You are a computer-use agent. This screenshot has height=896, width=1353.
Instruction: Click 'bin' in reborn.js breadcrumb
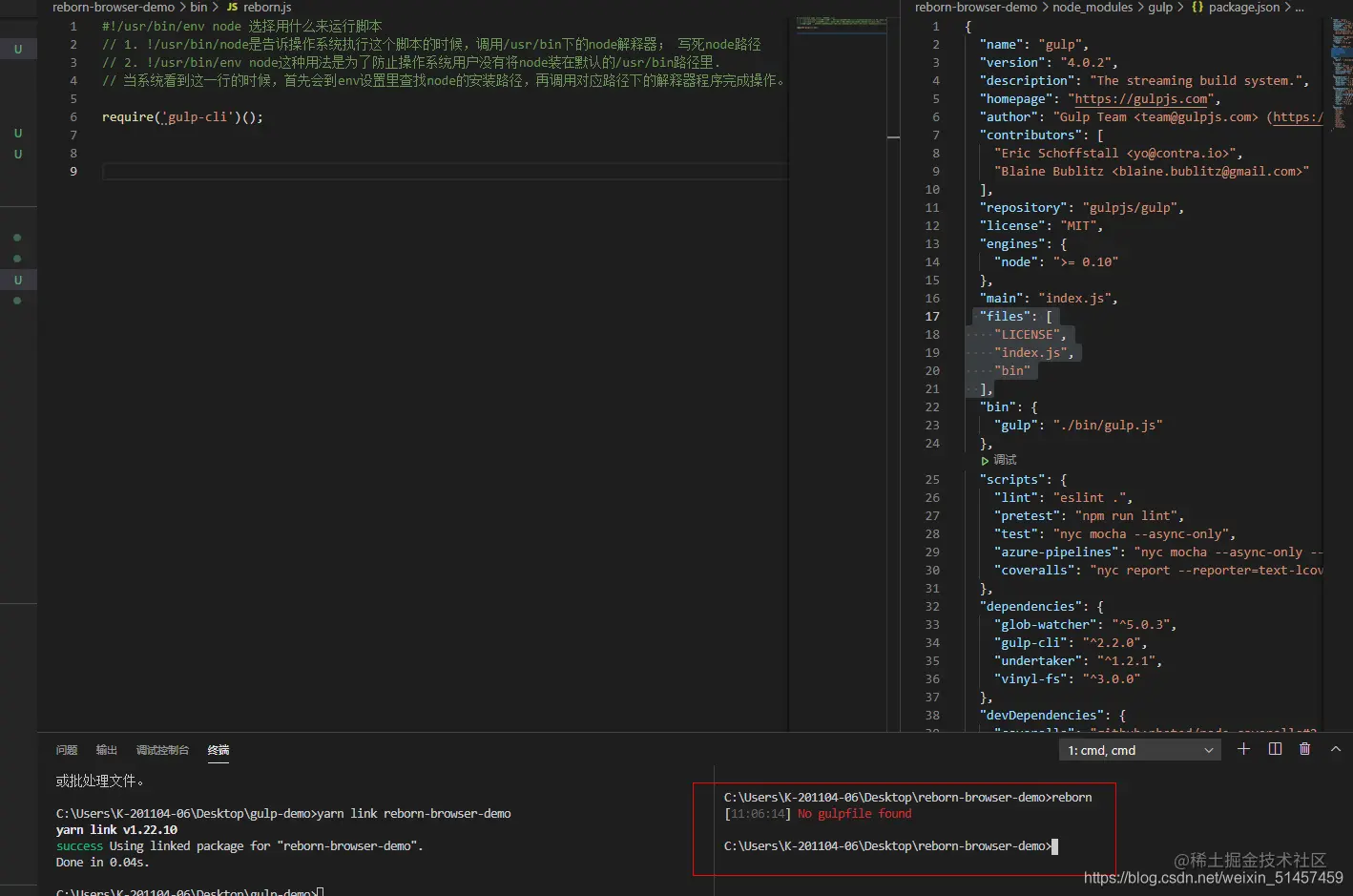click(198, 7)
